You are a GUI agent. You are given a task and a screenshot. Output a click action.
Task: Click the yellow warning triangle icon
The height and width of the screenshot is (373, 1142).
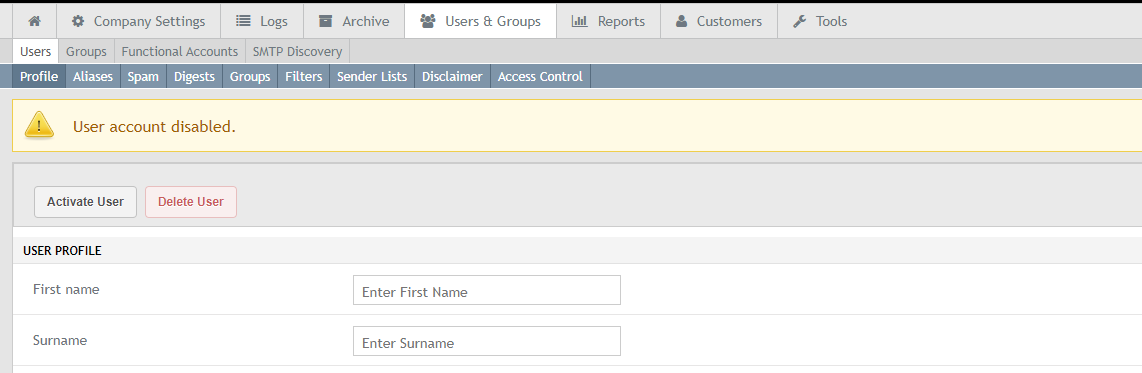pyautogui.click(x=39, y=125)
